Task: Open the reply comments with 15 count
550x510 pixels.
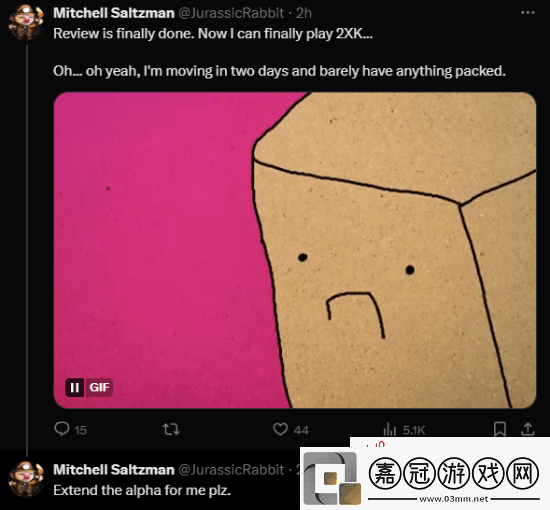Action: pos(70,429)
